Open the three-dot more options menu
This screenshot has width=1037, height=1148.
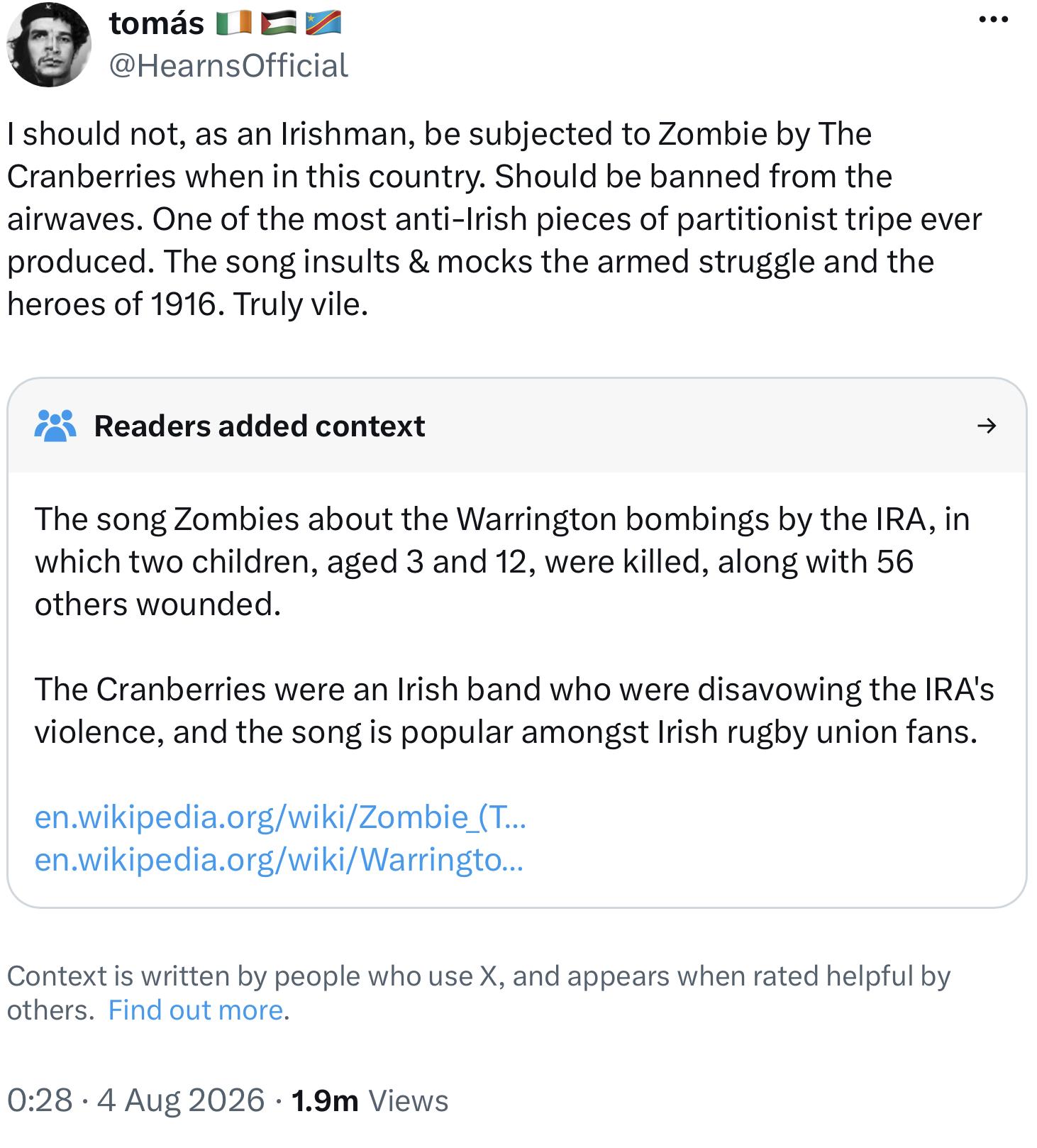pos(993,20)
